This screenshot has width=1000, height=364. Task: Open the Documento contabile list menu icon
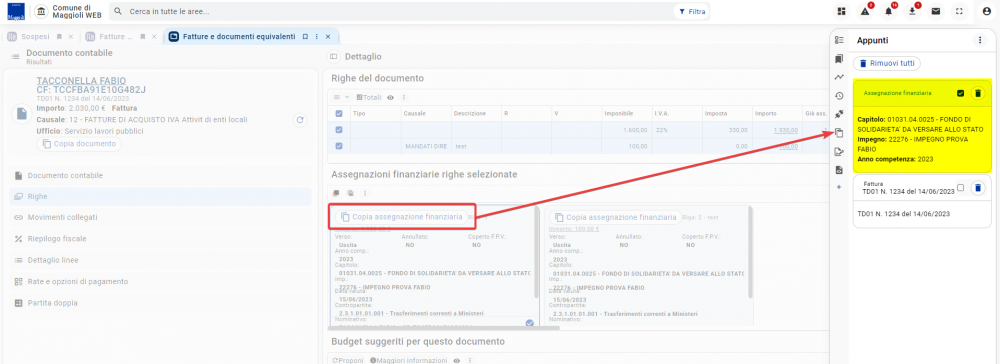tap(15, 57)
